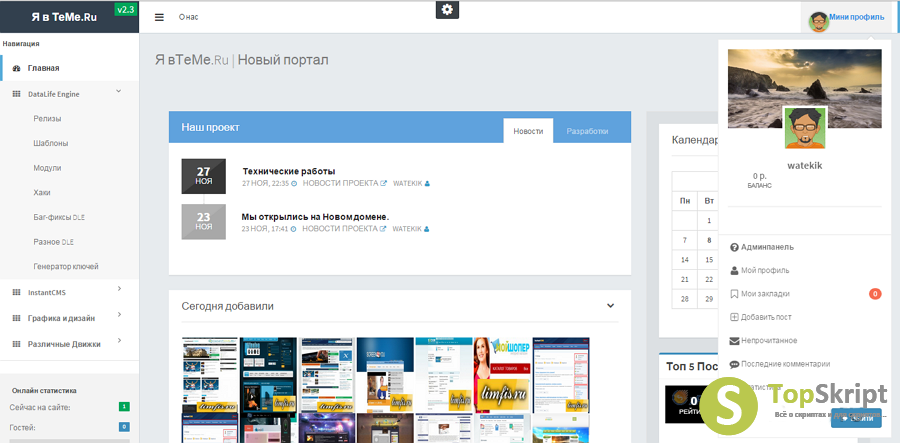Image resolution: width=900 pixels, height=443 pixels.
Task: Open Шаблоны submenu item
Action: click(x=51, y=143)
